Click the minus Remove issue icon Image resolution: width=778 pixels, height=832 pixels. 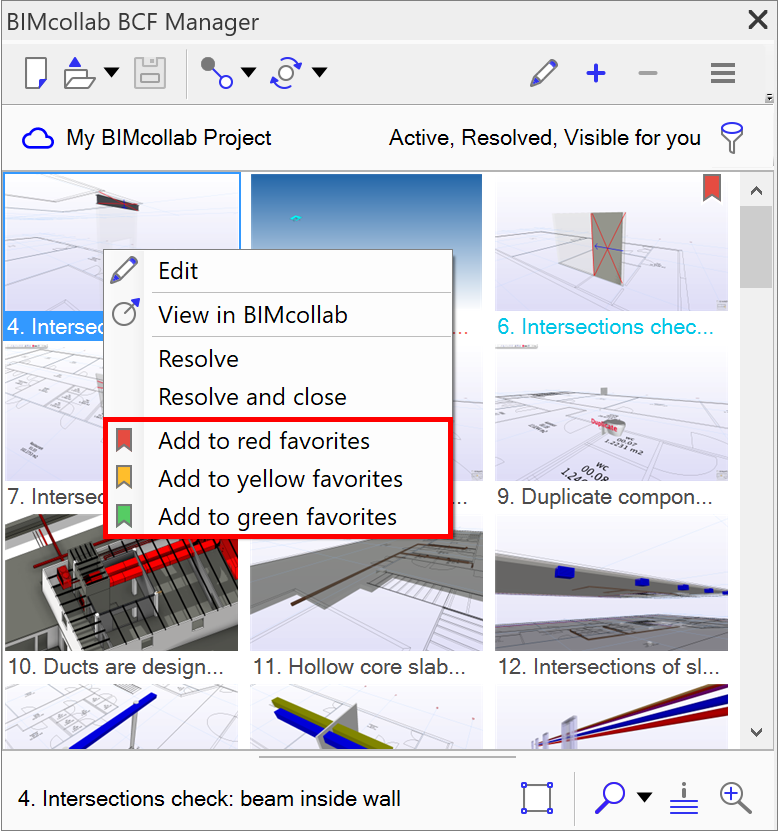tap(648, 73)
